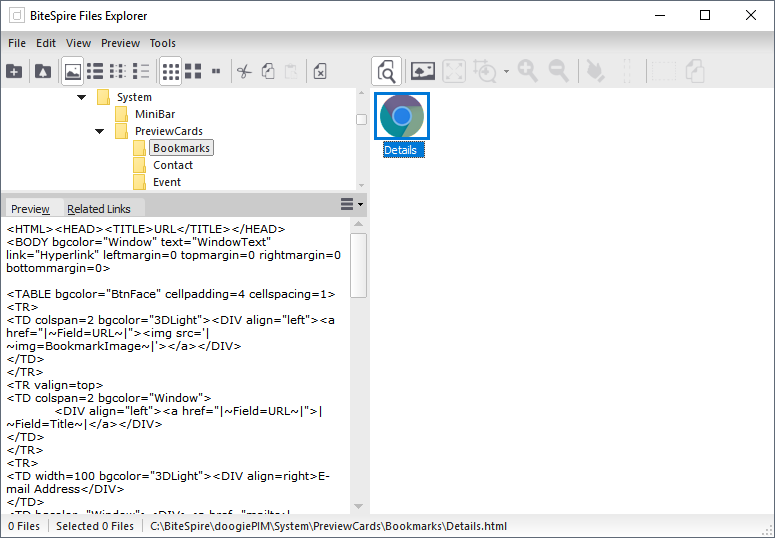This screenshot has width=775, height=538.
Task: Click the '<TR valign=top>' line in preview
Action: (55, 385)
